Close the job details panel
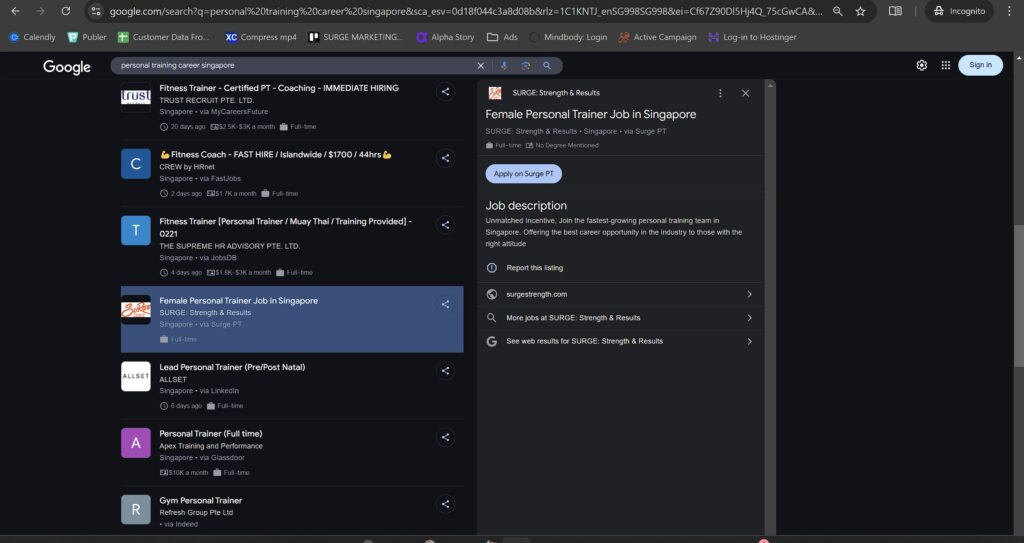1024x543 pixels. pos(745,93)
